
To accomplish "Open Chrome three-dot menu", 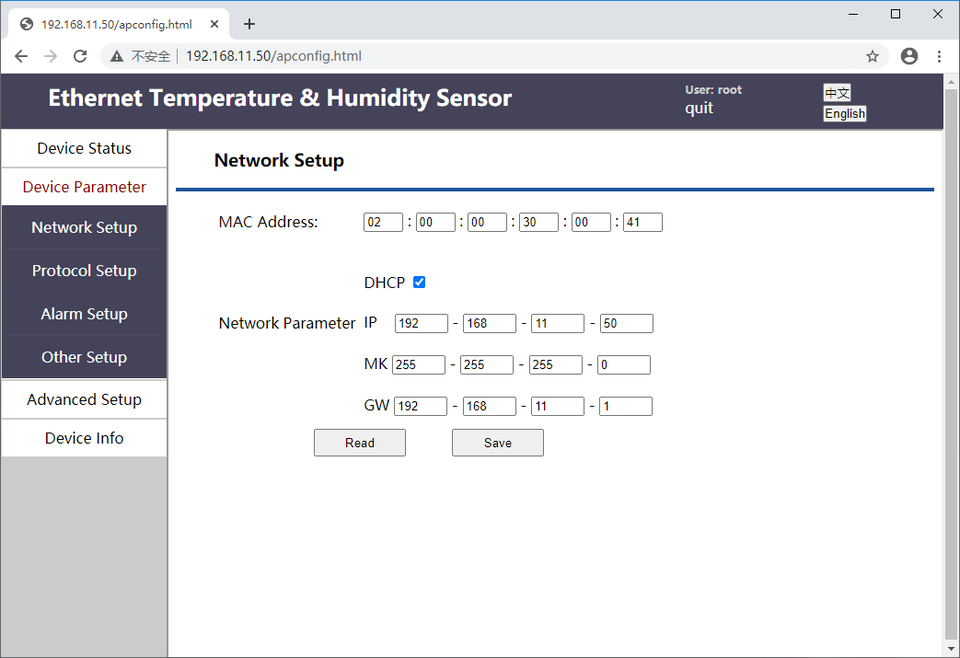I will 939,57.
